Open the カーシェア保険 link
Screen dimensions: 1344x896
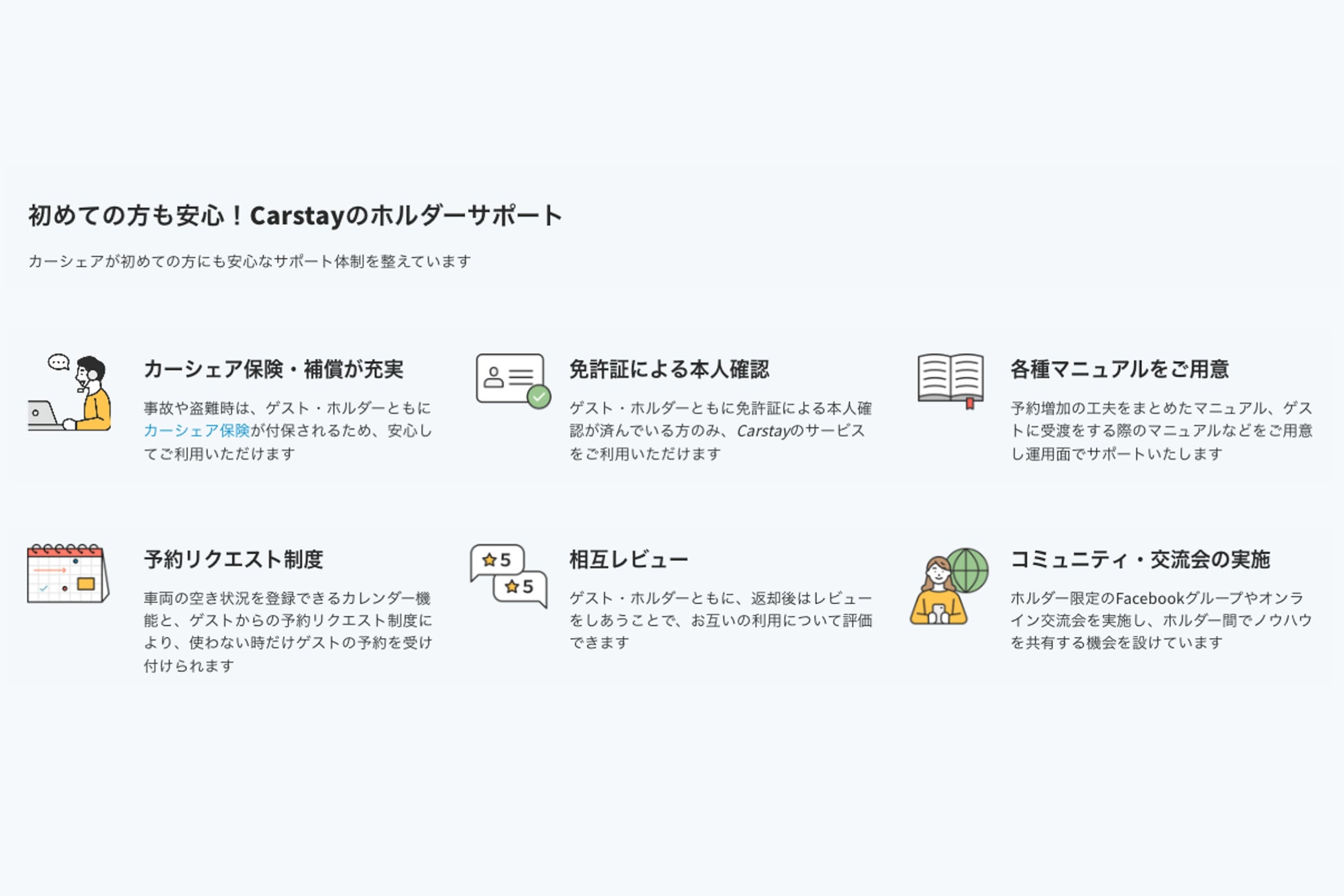(196, 431)
